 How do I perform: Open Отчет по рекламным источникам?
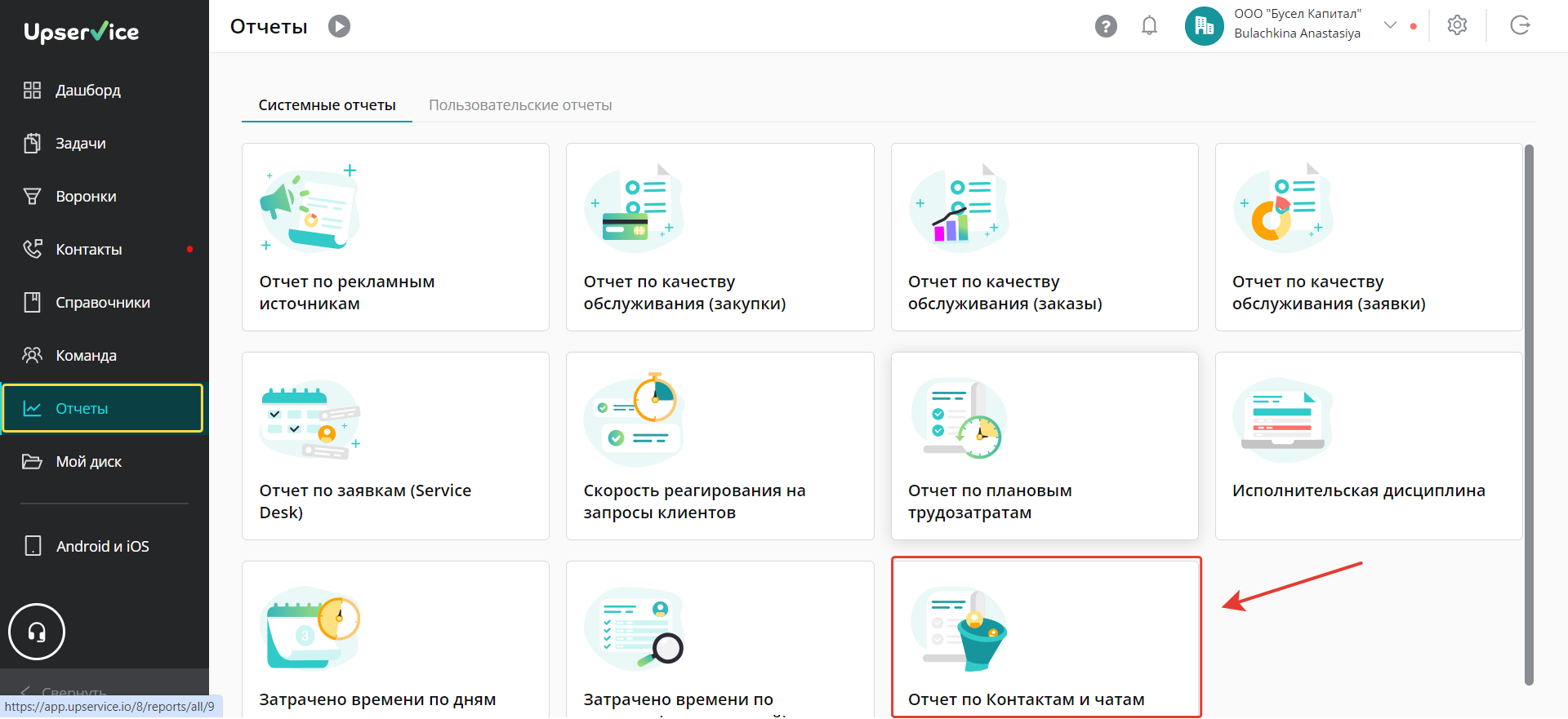click(x=395, y=237)
